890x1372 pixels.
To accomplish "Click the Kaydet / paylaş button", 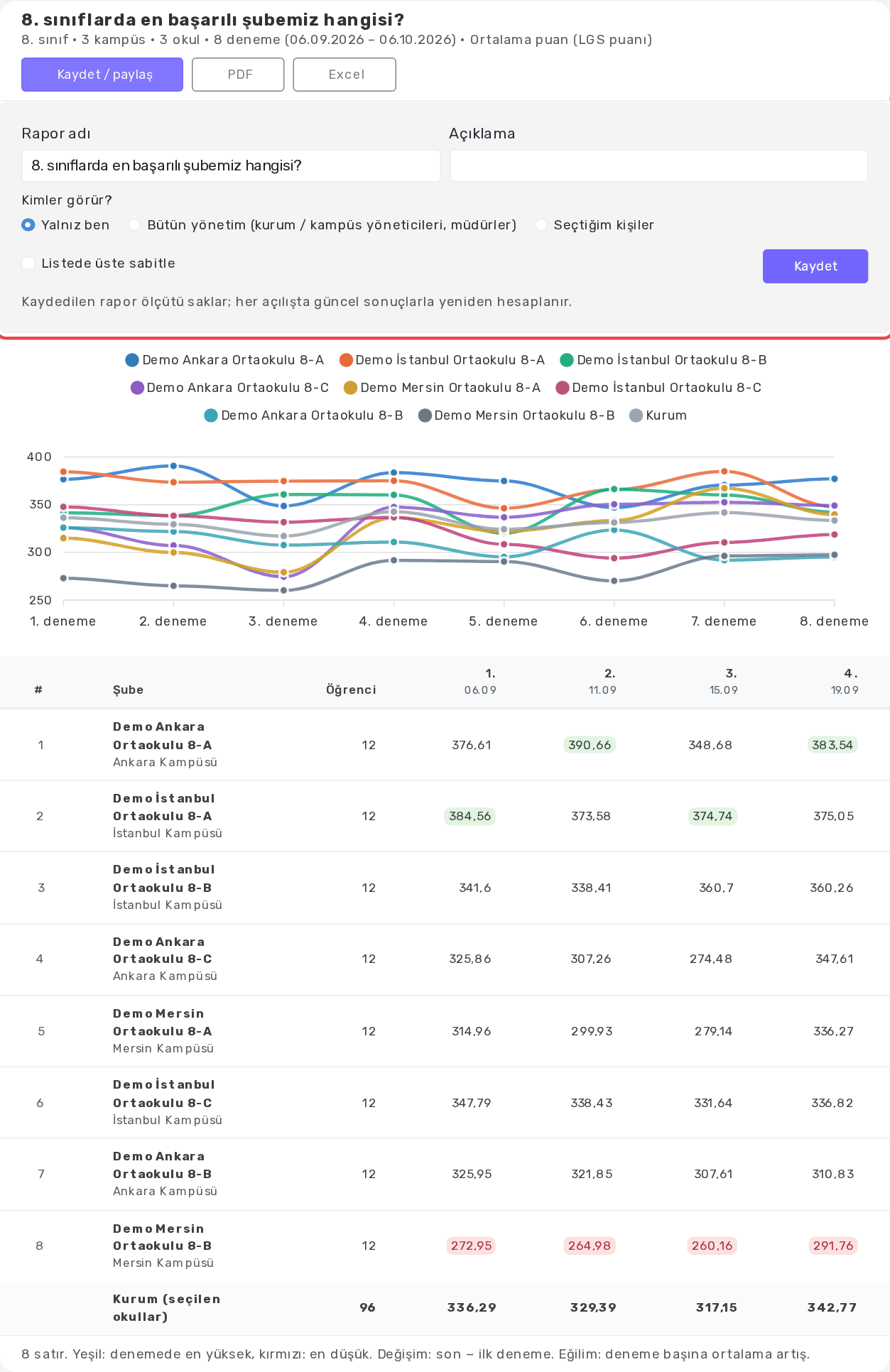I will coord(102,75).
